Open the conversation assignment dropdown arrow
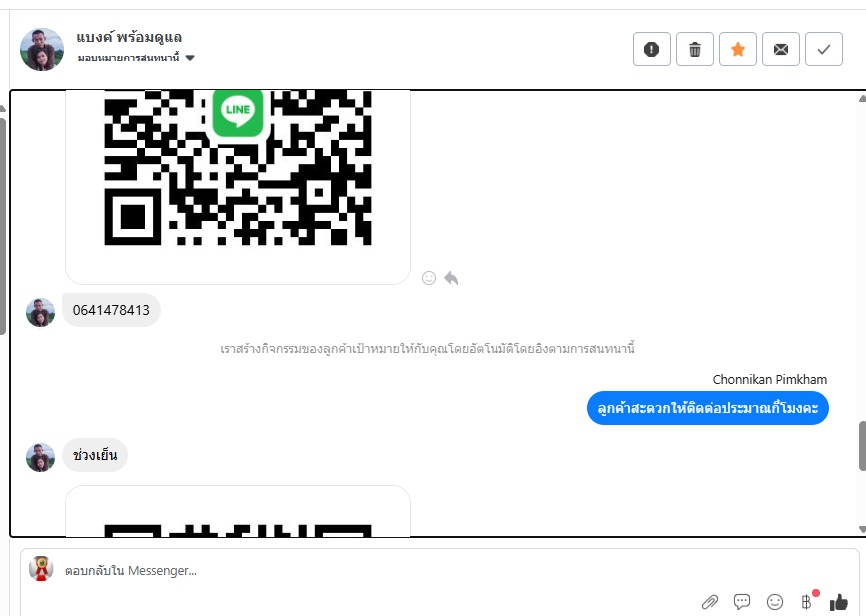866x616 pixels. pyautogui.click(x=190, y=58)
